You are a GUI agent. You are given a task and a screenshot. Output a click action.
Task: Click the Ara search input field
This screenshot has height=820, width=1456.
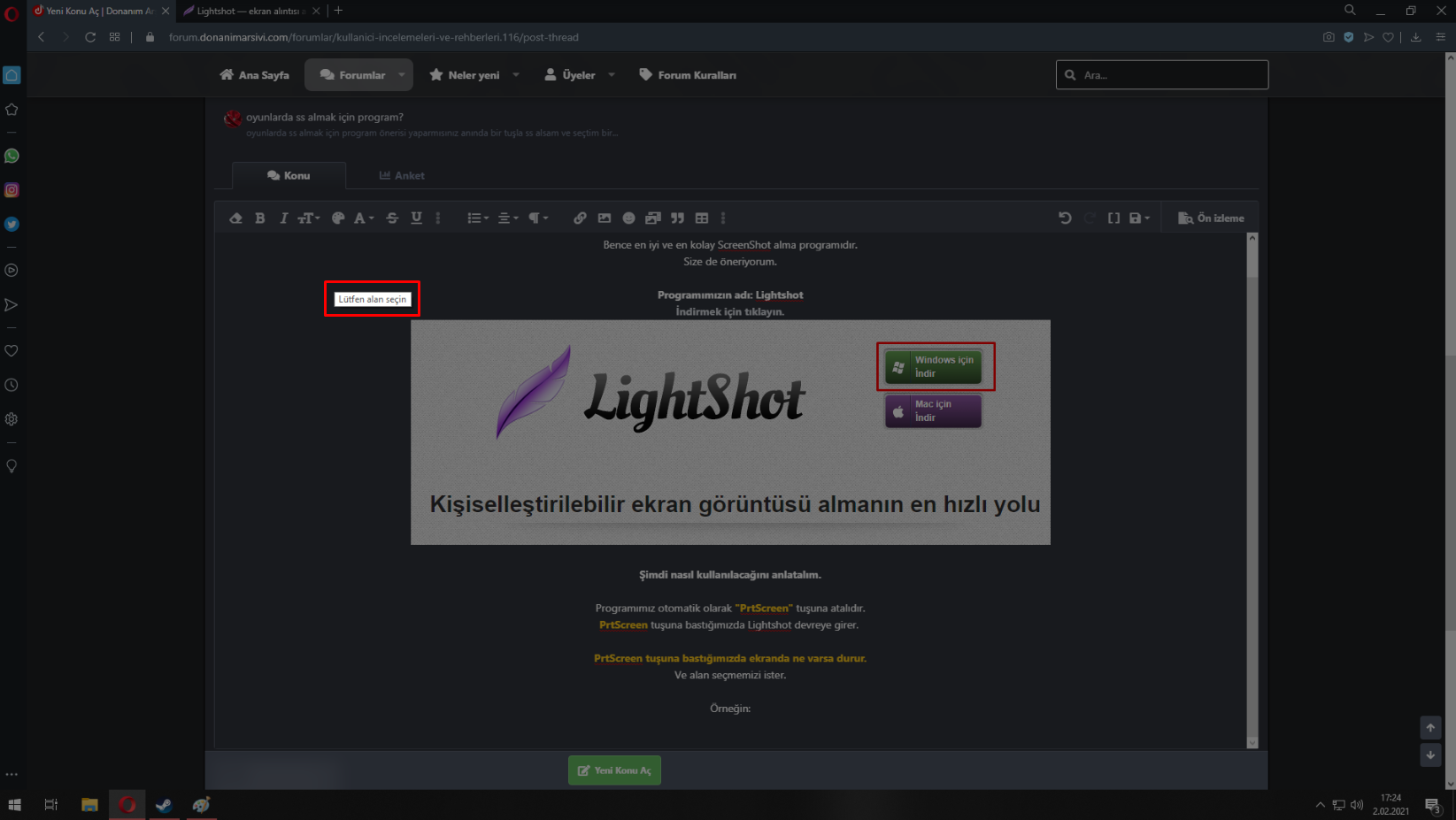click(x=1162, y=75)
